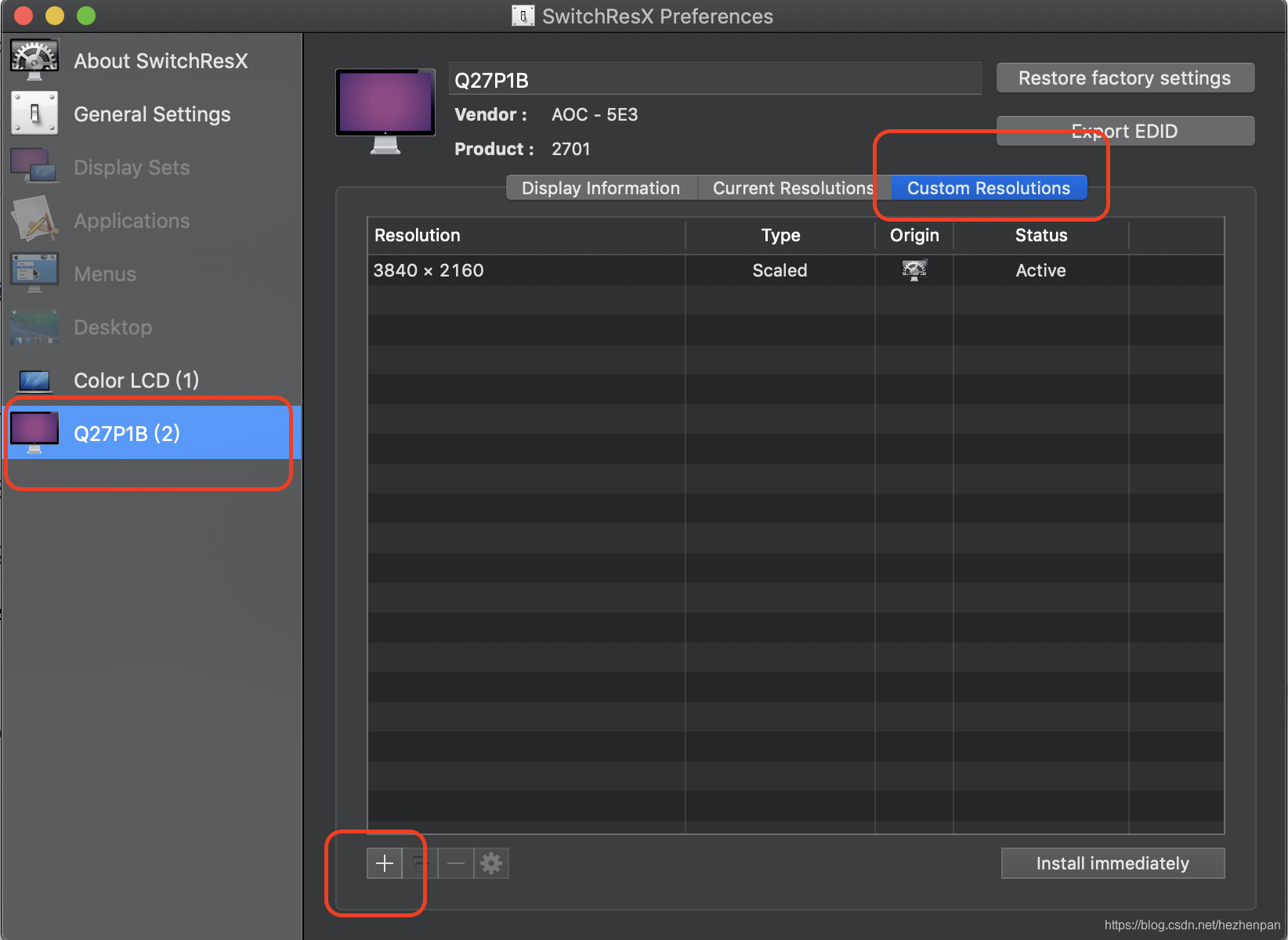Close the SwitchResX Preferences window
The width and height of the screenshot is (1288, 940).
click(x=24, y=16)
